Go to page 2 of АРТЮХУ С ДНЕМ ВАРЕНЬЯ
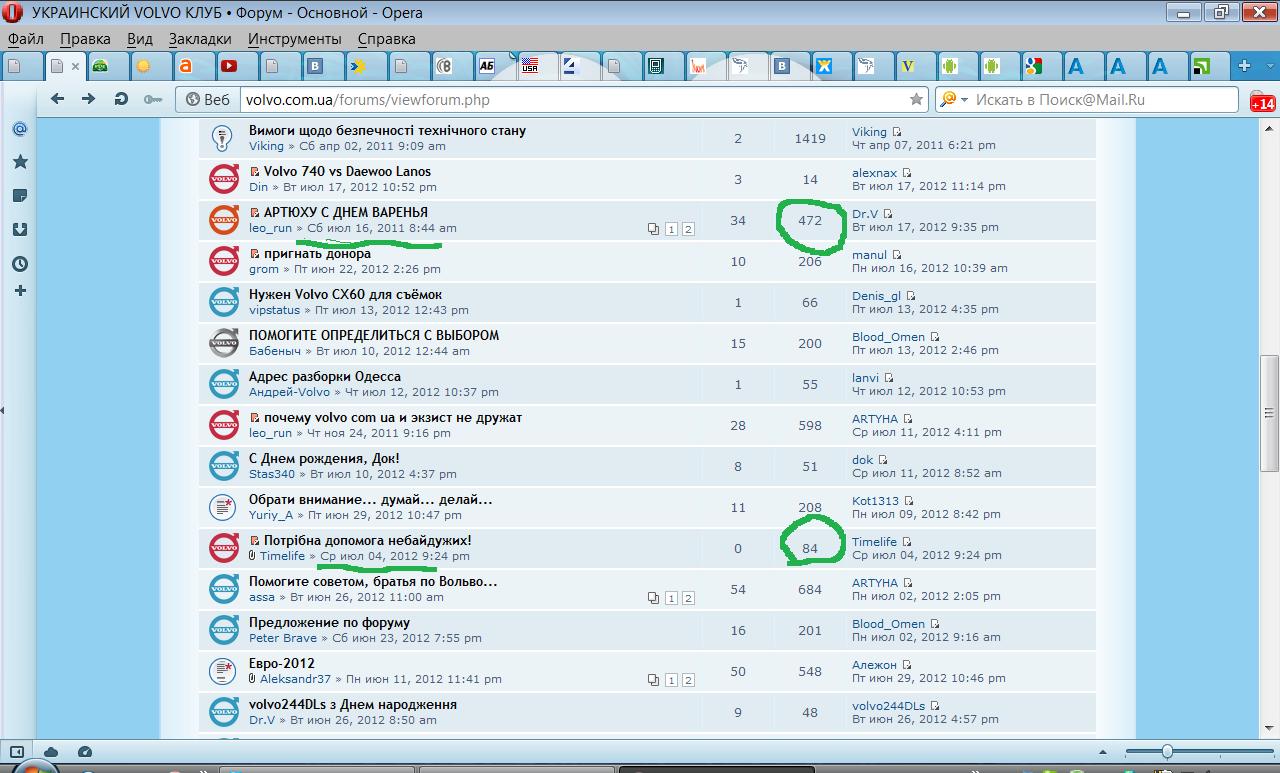The width and height of the screenshot is (1280, 773). coord(688,229)
